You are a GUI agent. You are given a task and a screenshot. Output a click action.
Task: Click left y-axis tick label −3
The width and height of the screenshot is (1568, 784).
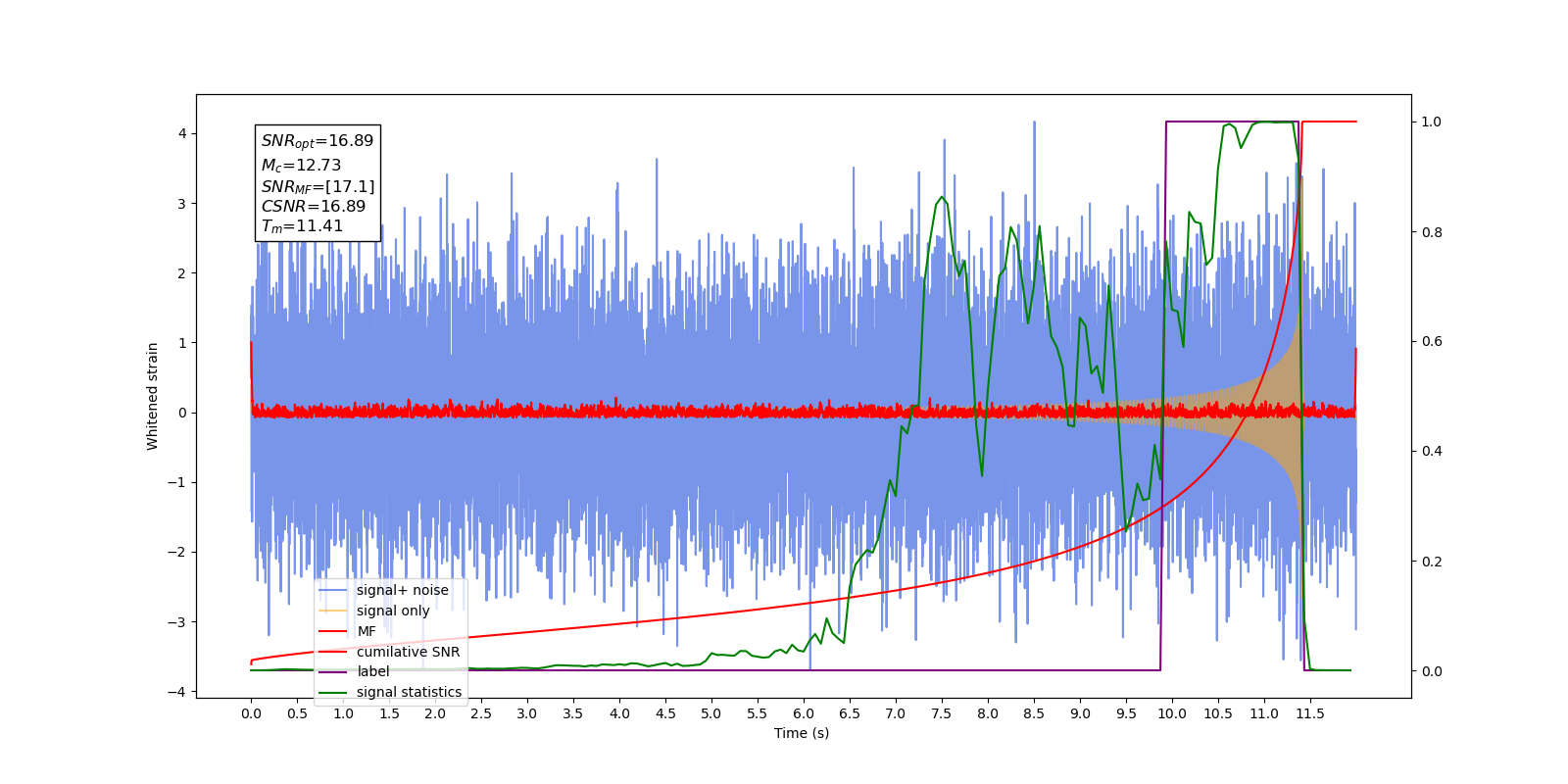pos(176,622)
